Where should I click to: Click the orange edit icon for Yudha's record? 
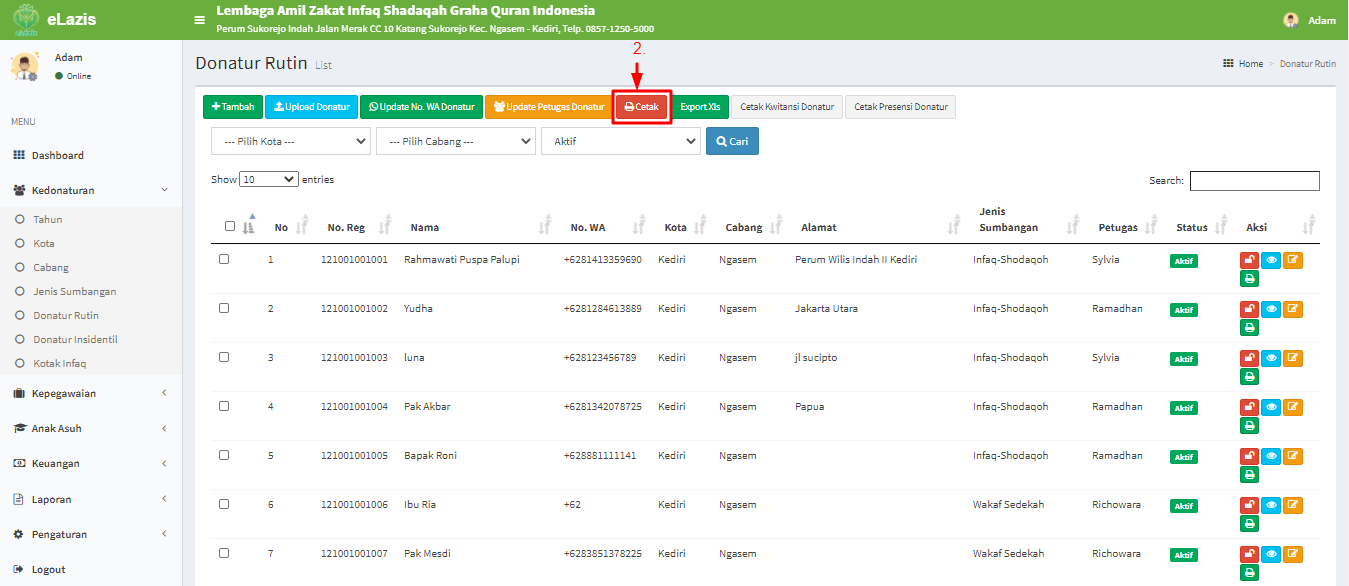pos(1292,309)
